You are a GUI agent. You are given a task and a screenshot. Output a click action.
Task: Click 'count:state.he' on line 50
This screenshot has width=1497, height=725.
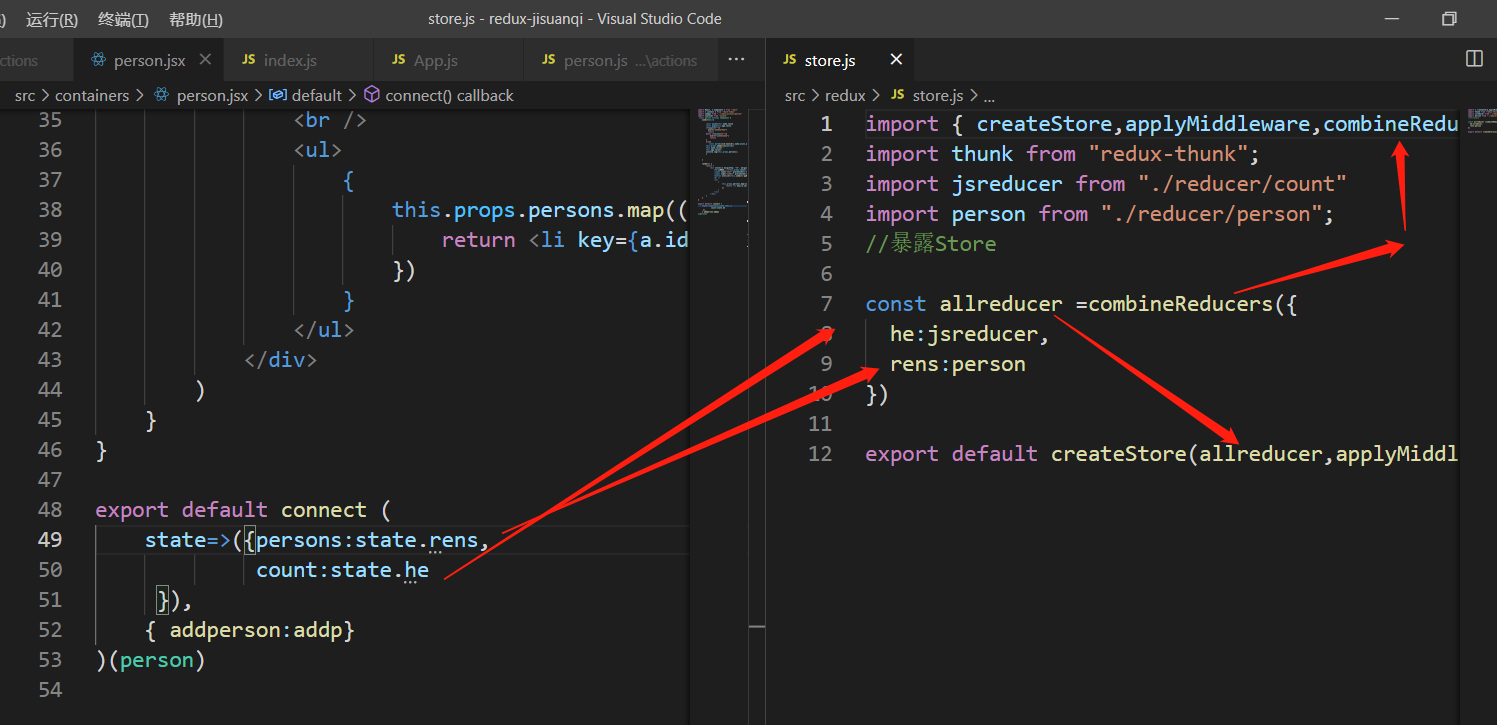pyautogui.click(x=342, y=570)
